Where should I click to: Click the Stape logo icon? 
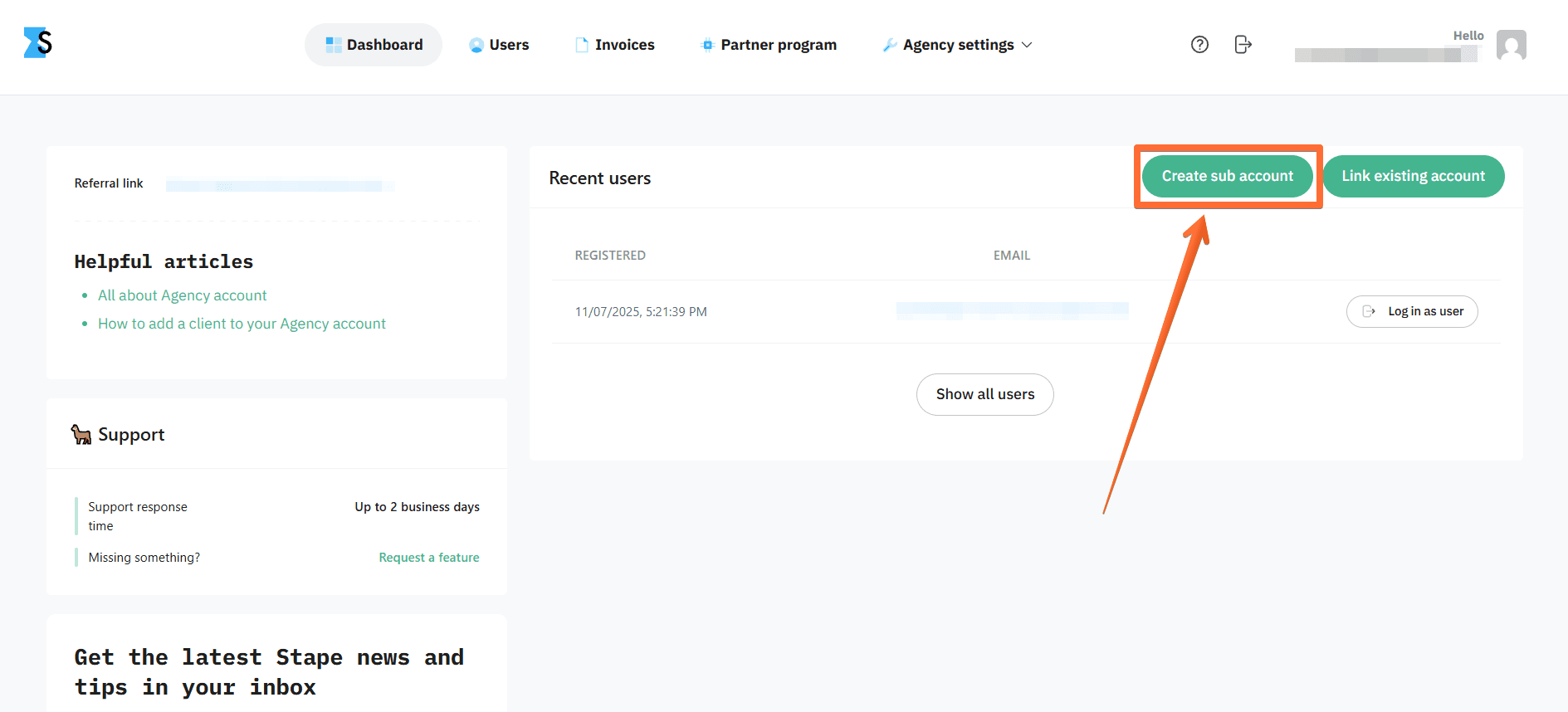click(x=37, y=43)
